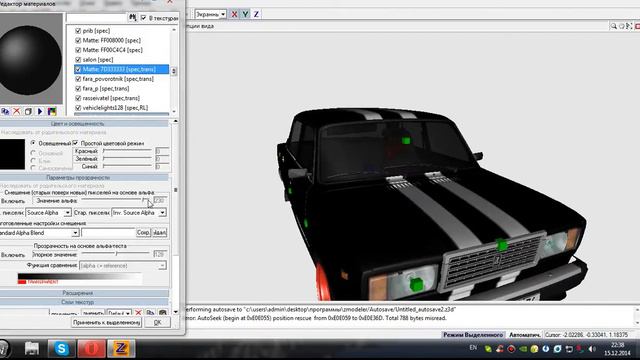Open the 'Функция сравнения' dropdown
The height and width of the screenshot is (360, 640).
[x=123, y=266]
